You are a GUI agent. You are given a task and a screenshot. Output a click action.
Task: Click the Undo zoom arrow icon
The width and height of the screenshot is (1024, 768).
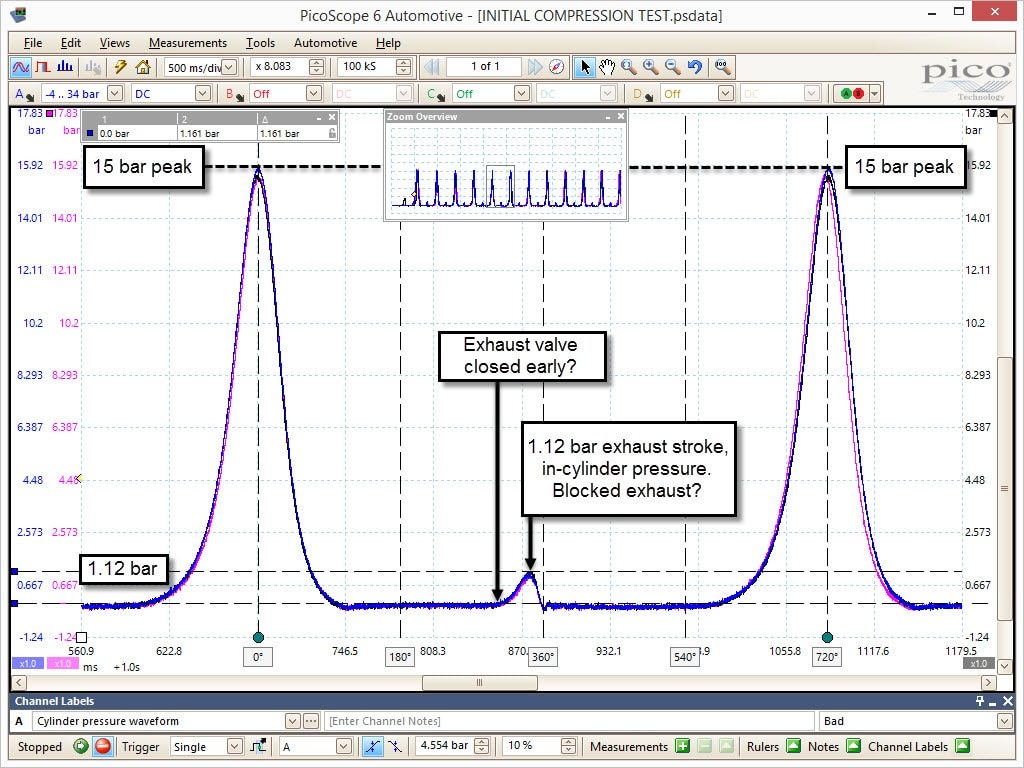click(x=695, y=67)
